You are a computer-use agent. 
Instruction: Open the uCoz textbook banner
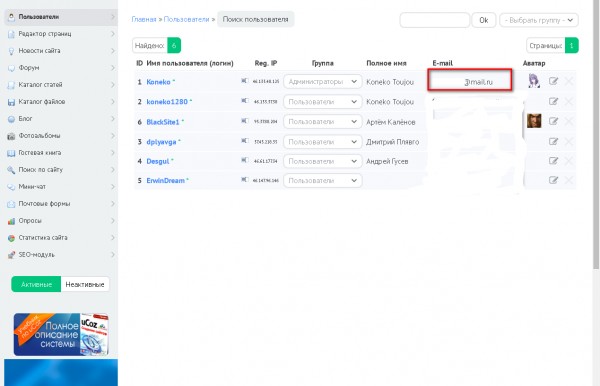click(61, 334)
